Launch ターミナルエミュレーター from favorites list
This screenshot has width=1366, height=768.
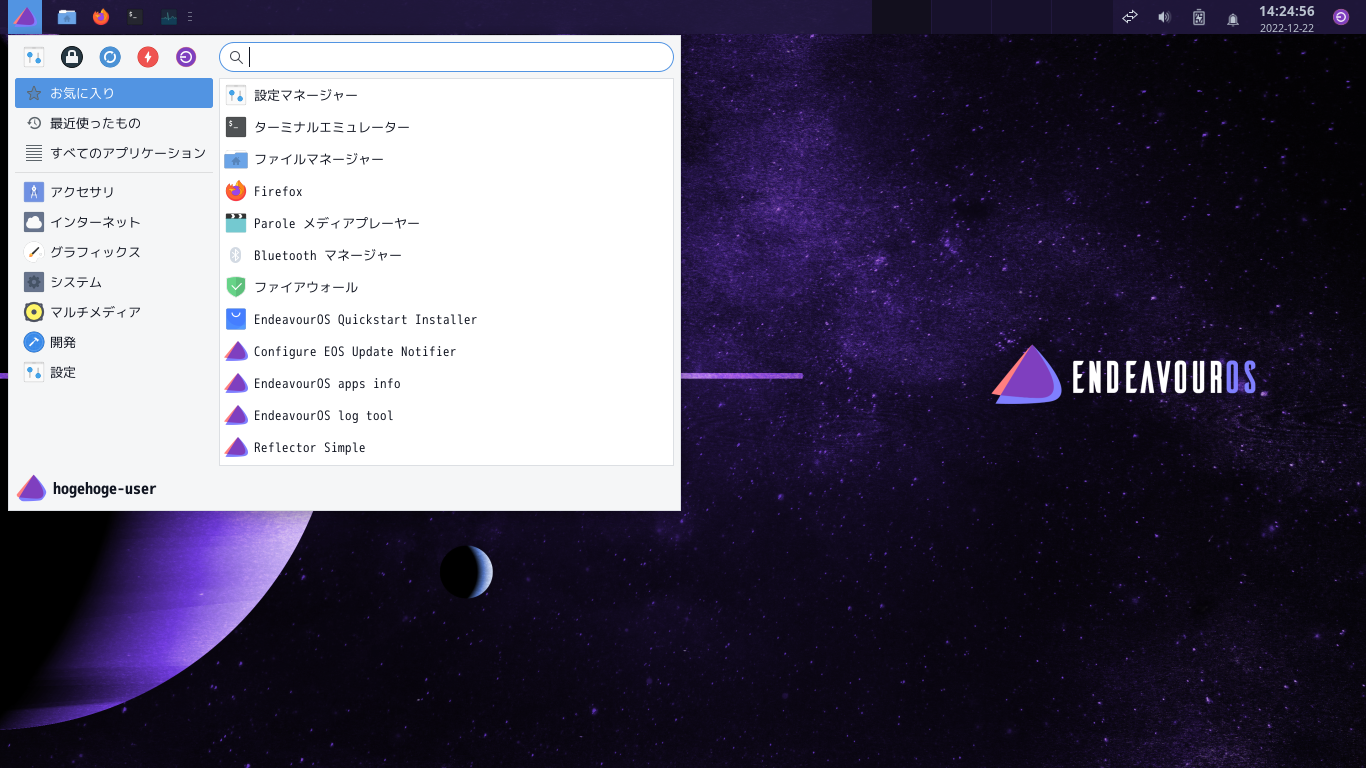point(446,127)
